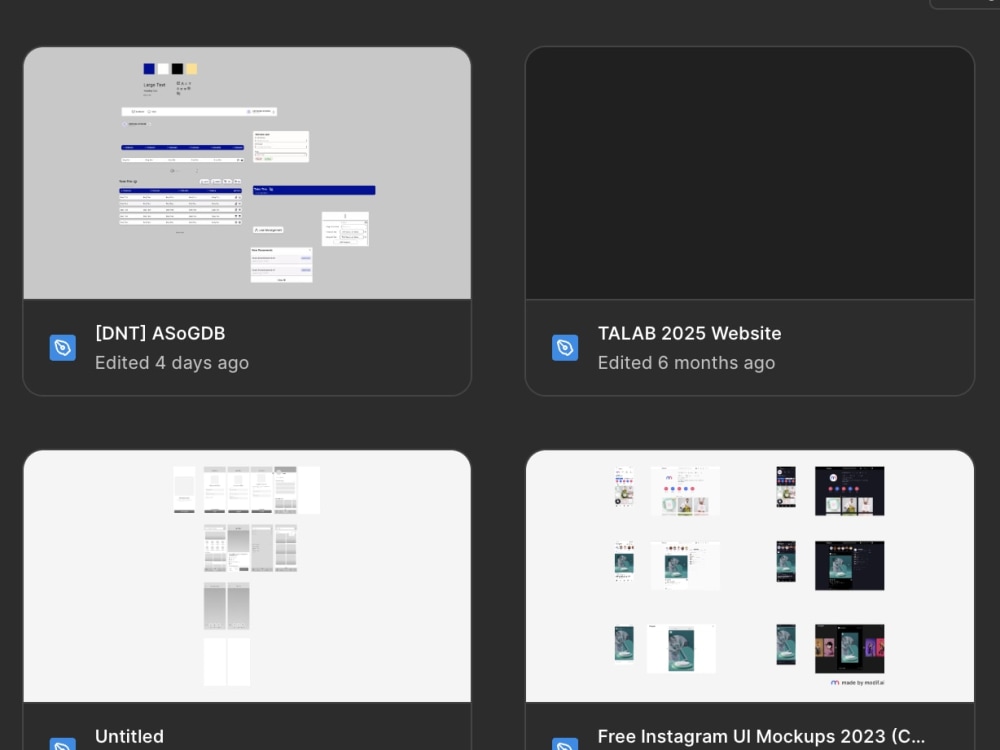Screen dimensions: 1000x750
Task: Click the design file icon beside TALAB 2025 Website
Action: coord(565,348)
